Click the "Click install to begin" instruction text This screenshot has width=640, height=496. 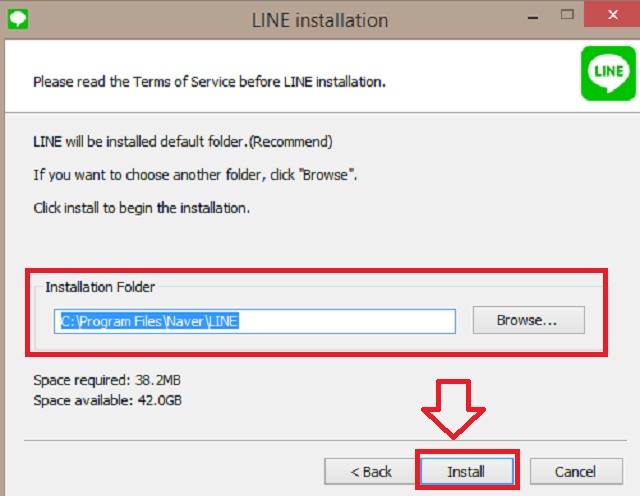[x=141, y=209]
